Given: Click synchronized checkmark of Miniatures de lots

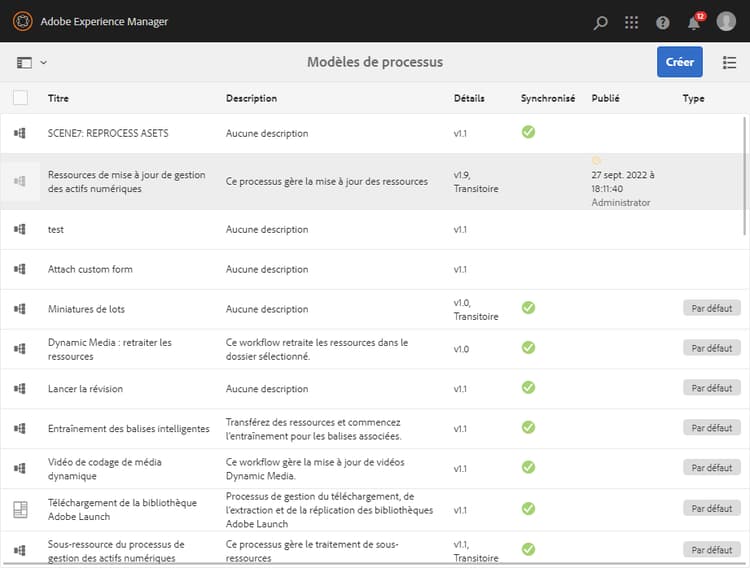Looking at the screenshot, I should 528,307.
